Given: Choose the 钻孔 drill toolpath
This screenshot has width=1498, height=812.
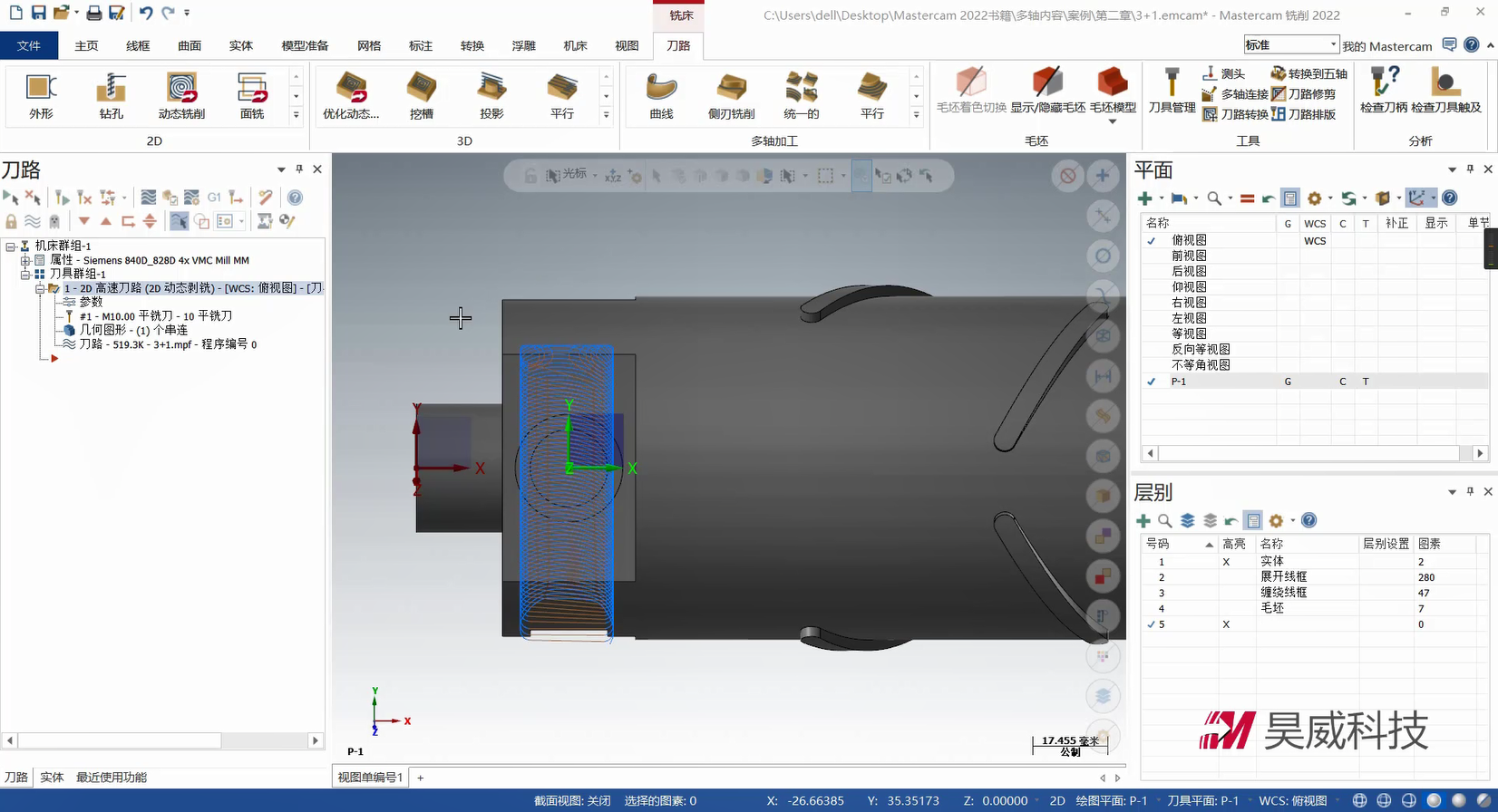Looking at the screenshot, I should [112, 95].
